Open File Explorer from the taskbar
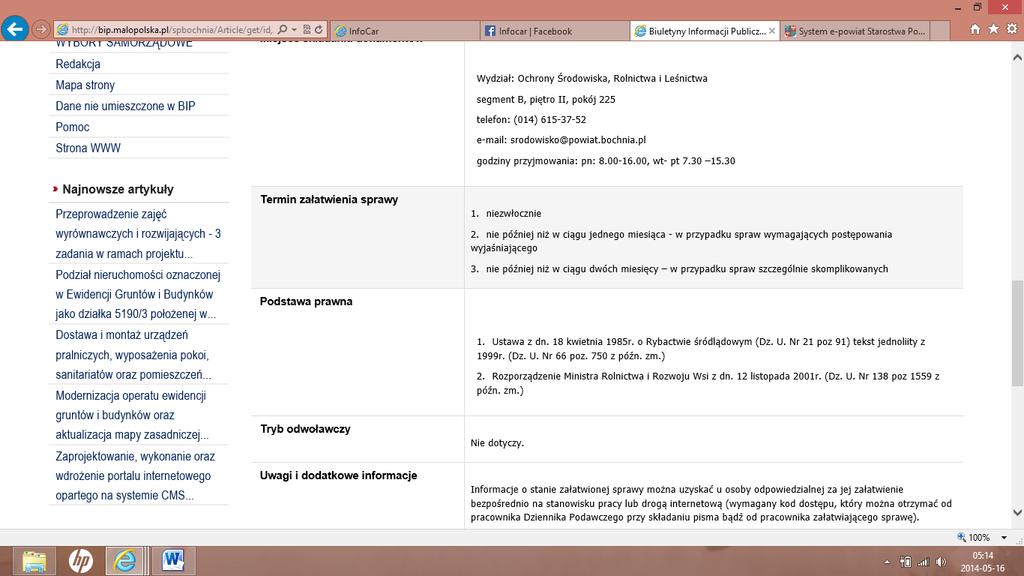The width and height of the screenshot is (1024, 576). (x=34, y=561)
